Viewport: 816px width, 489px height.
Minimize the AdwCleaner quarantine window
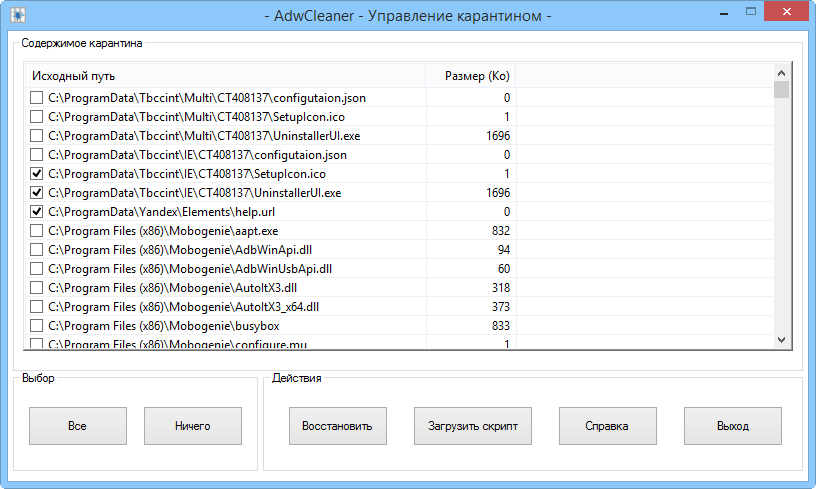coord(723,12)
